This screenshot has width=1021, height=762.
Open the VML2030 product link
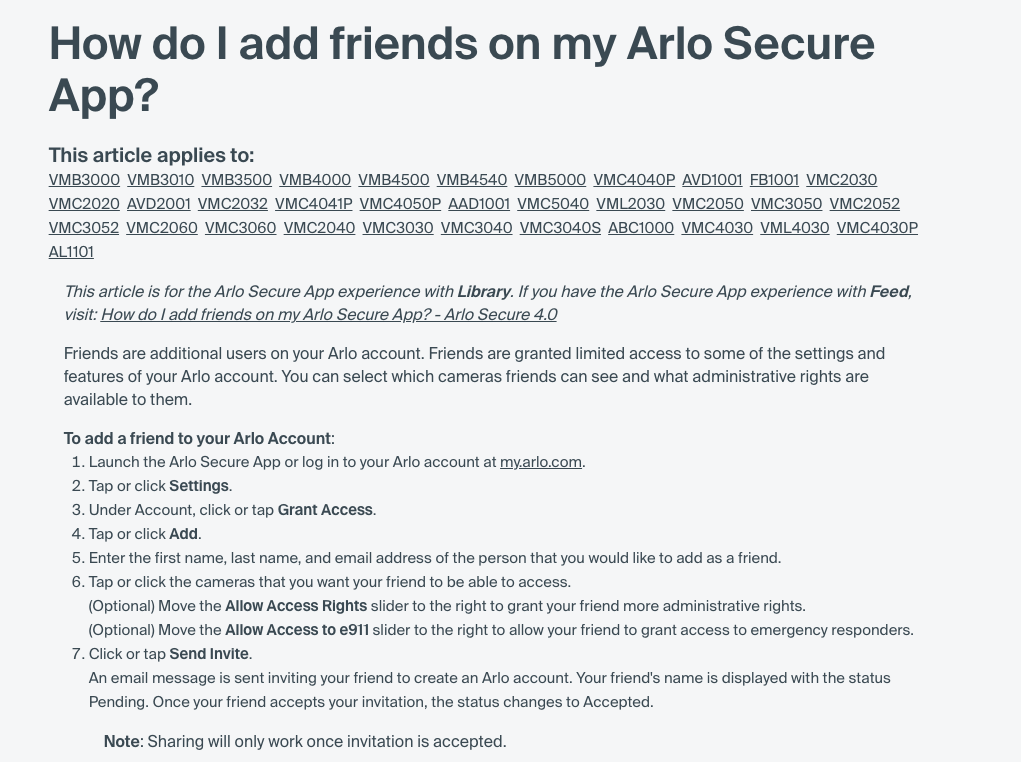pos(630,204)
